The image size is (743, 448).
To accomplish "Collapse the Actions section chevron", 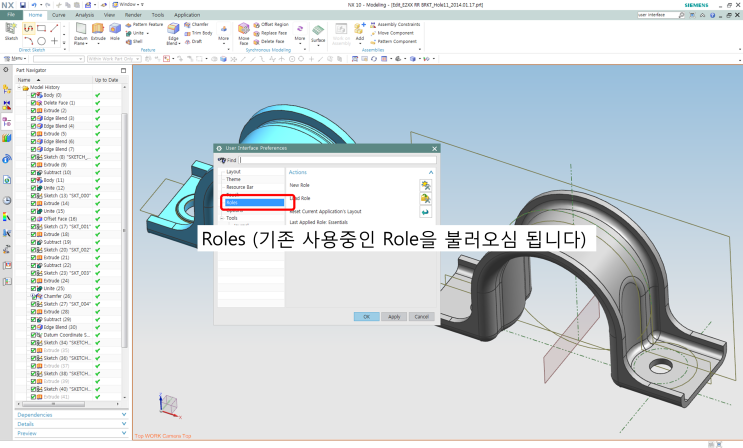I will click(431, 173).
